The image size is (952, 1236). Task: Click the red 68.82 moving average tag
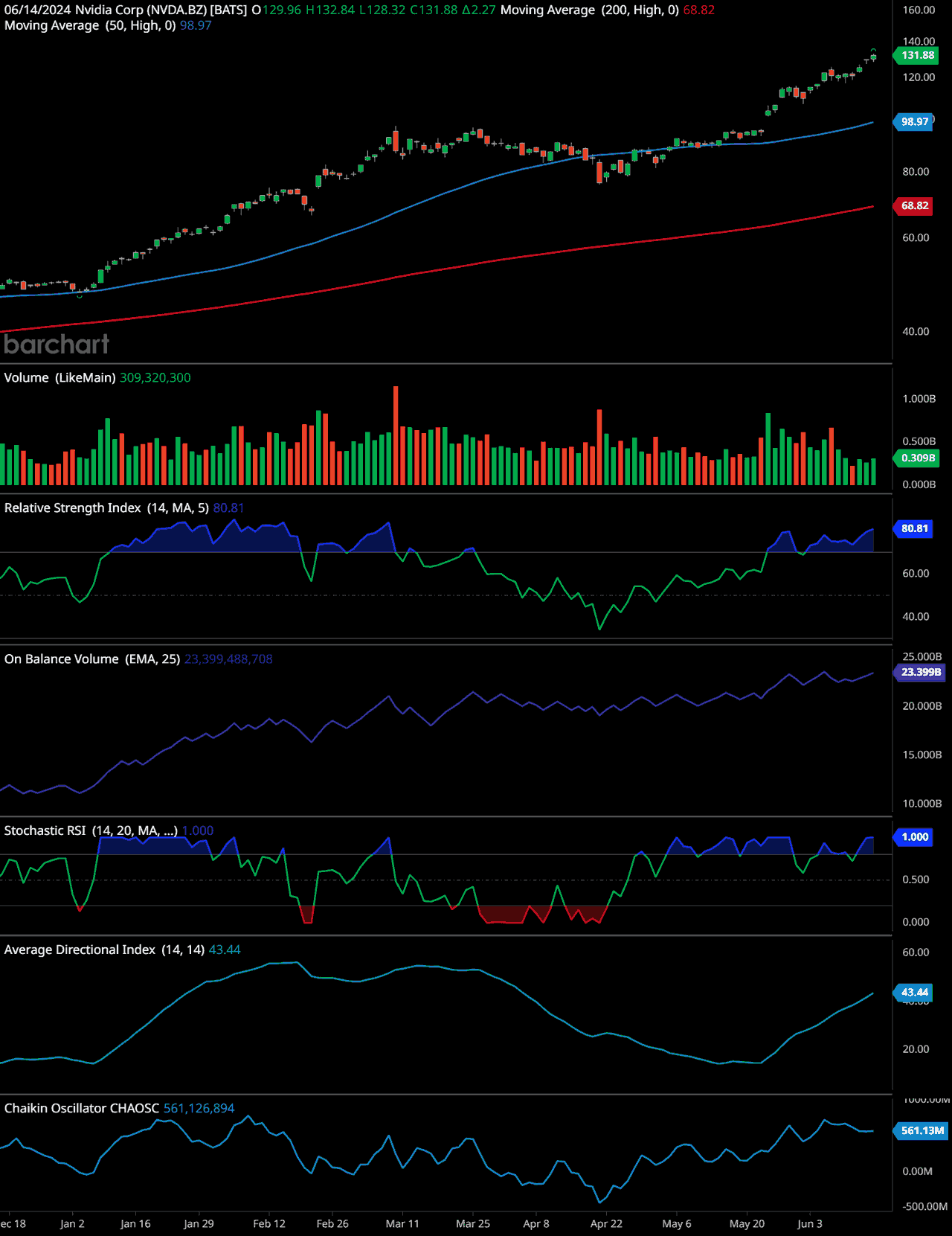(x=913, y=205)
